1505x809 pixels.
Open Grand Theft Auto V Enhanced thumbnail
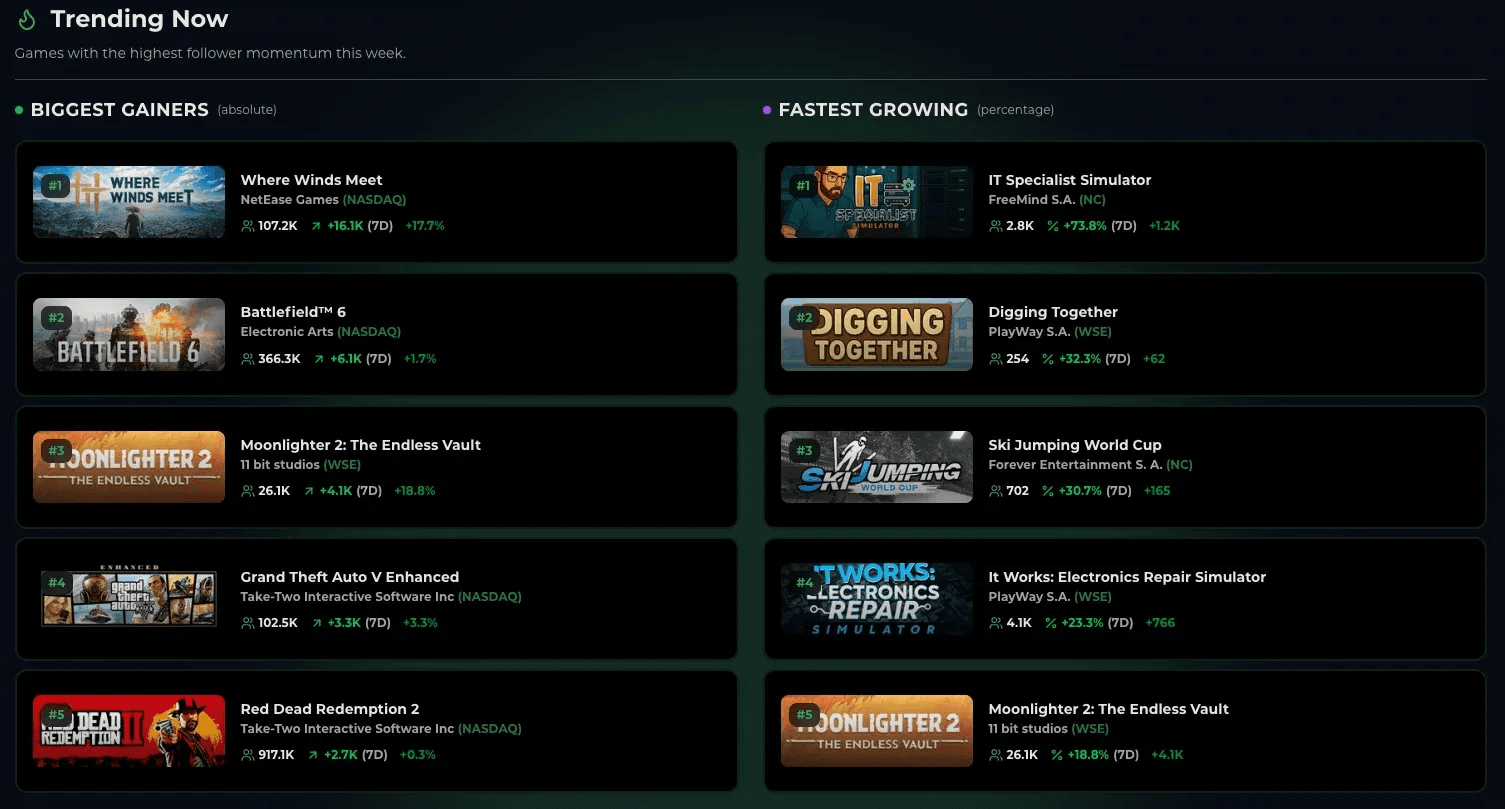click(129, 598)
